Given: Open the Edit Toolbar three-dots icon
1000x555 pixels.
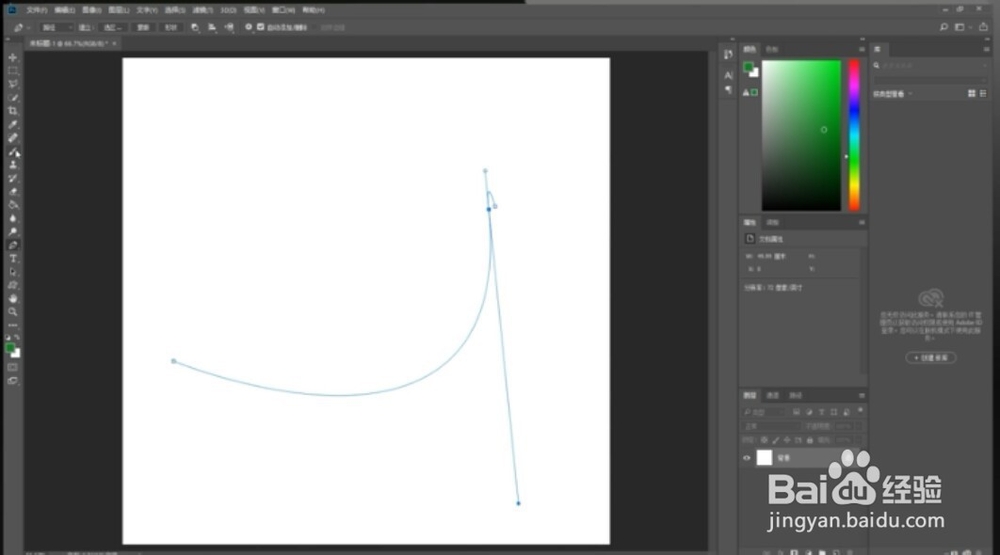Looking at the screenshot, I should click(x=13, y=325).
